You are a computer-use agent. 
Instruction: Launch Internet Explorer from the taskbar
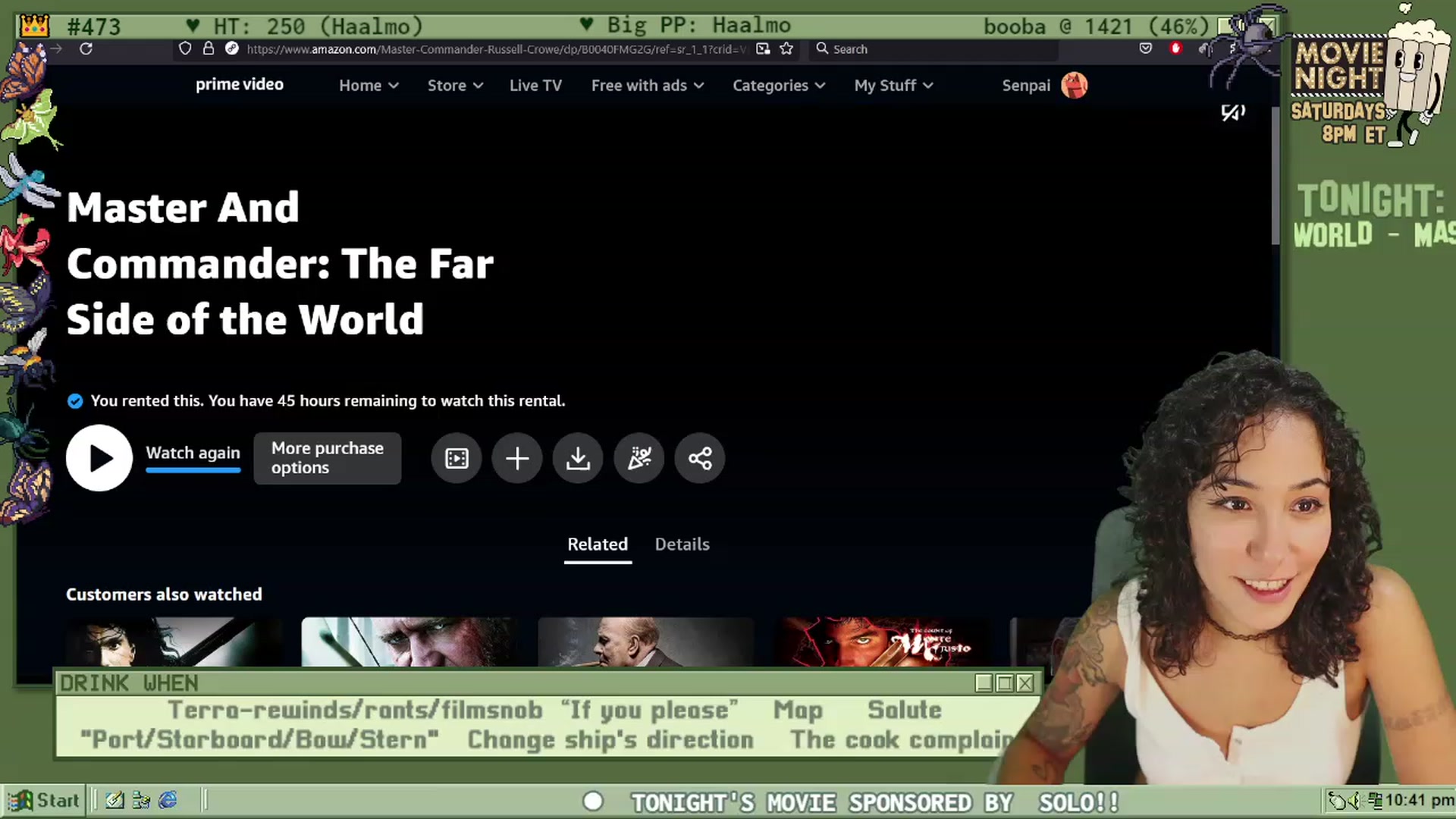[168, 800]
